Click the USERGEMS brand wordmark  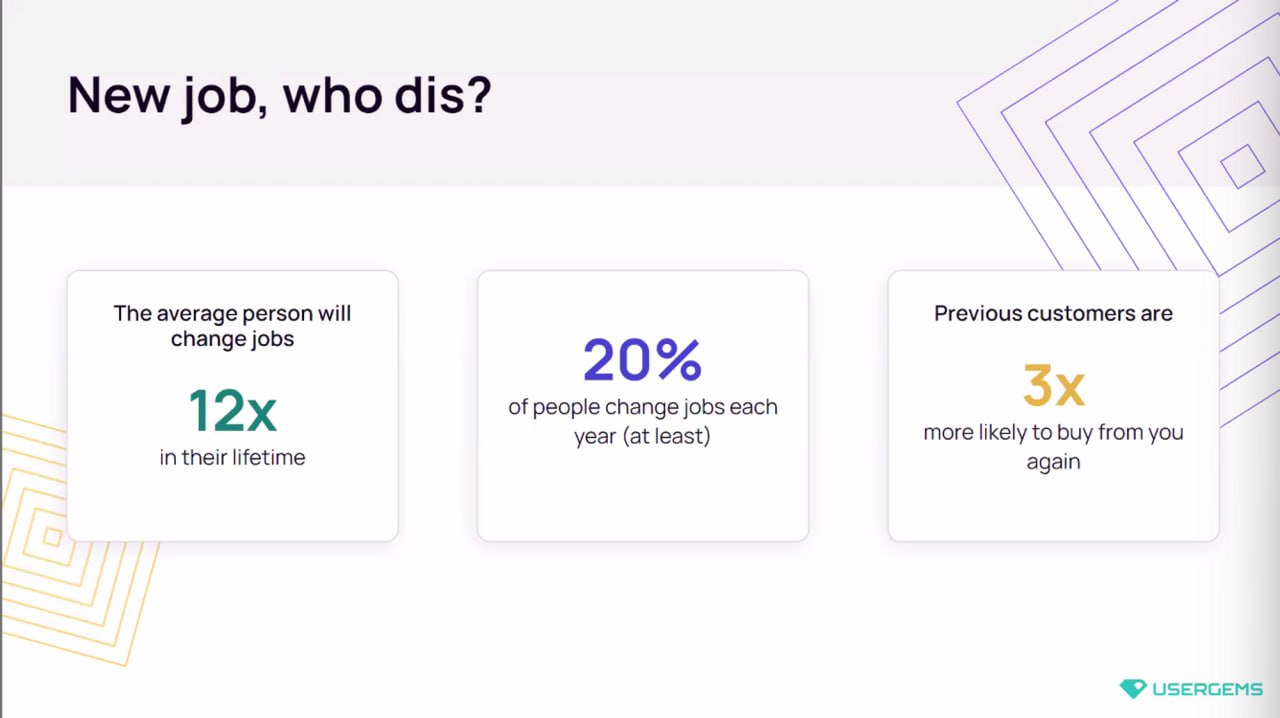(x=1207, y=689)
